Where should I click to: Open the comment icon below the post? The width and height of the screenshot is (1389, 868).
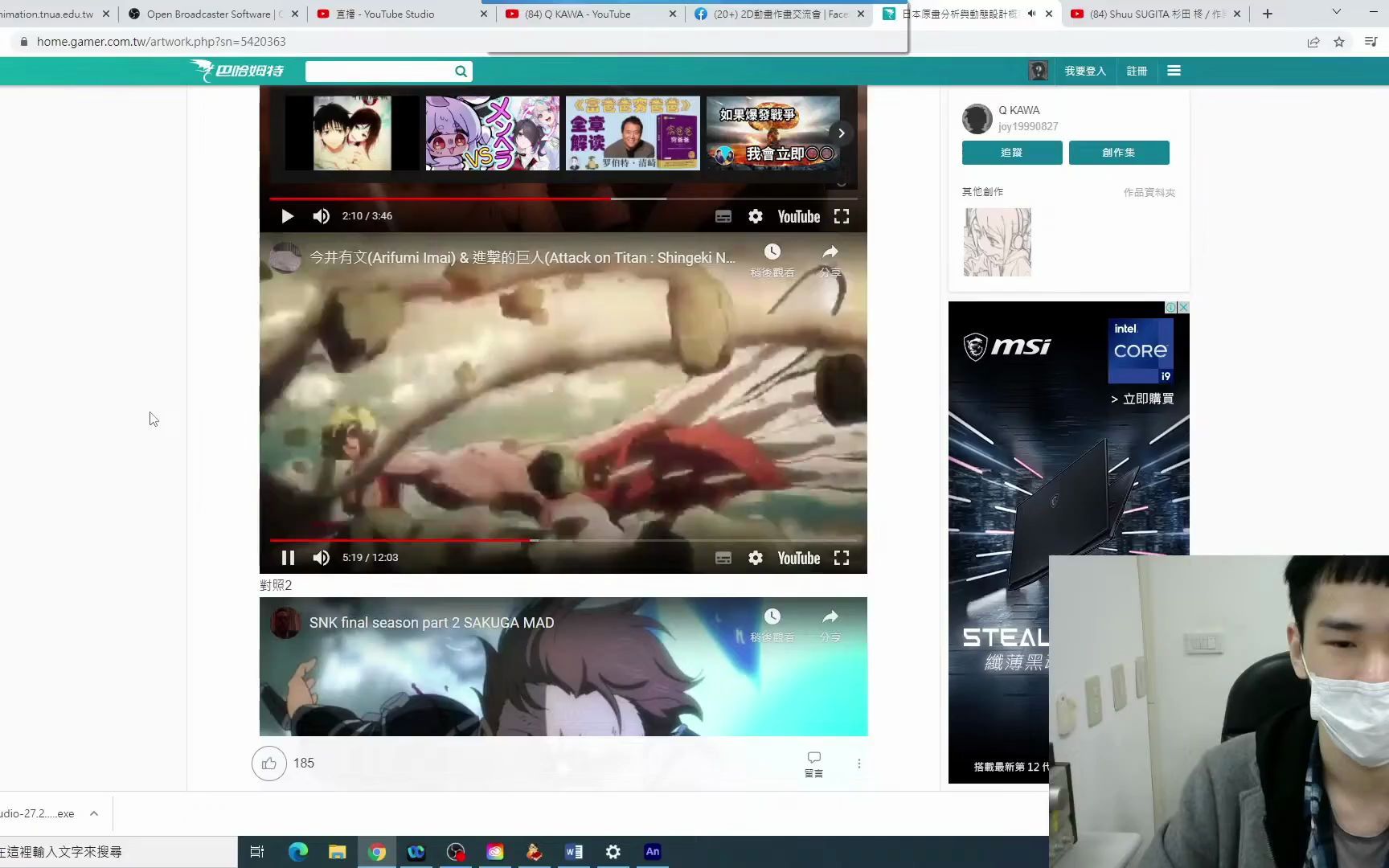[x=813, y=763]
